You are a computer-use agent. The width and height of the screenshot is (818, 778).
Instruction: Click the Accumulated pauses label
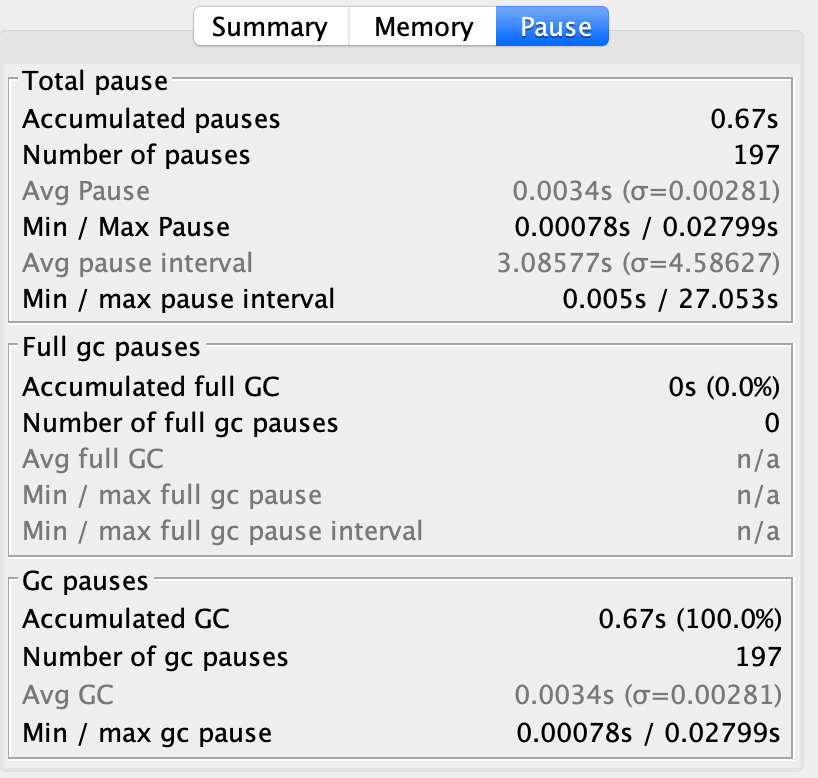151,119
